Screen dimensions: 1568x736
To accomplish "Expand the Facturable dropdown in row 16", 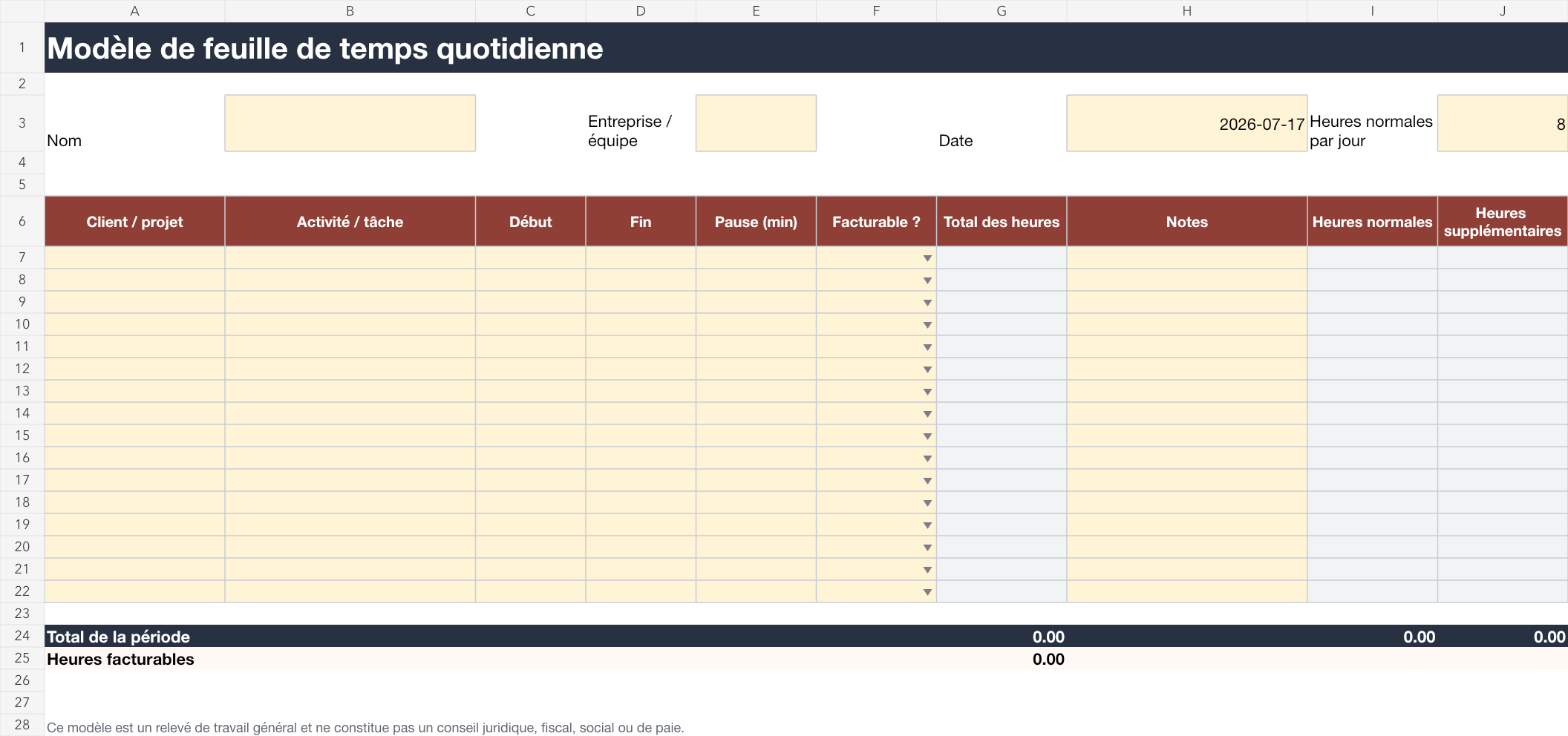I will (x=927, y=459).
